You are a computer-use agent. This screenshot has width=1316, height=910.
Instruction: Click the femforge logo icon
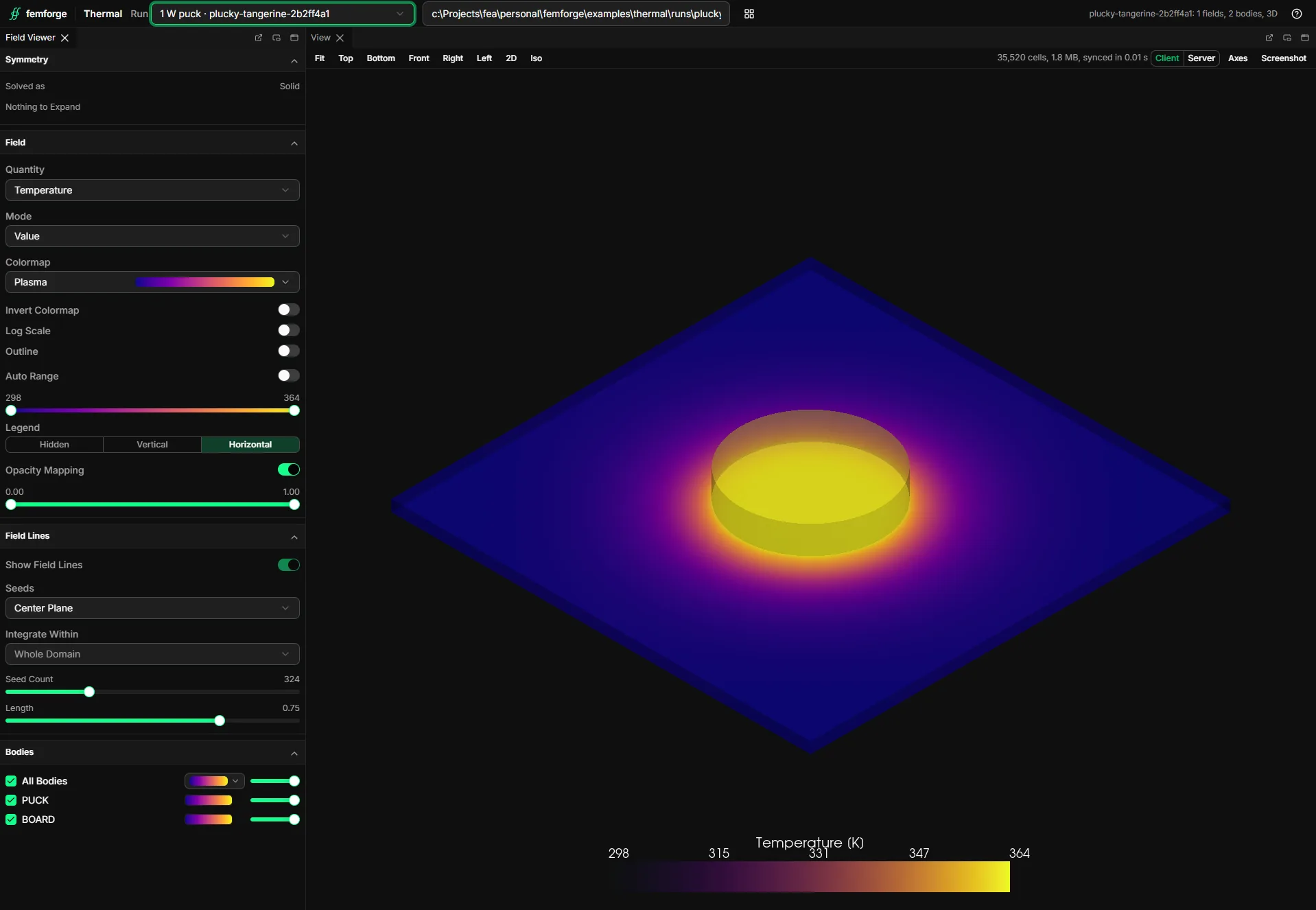pyautogui.click(x=14, y=14)
